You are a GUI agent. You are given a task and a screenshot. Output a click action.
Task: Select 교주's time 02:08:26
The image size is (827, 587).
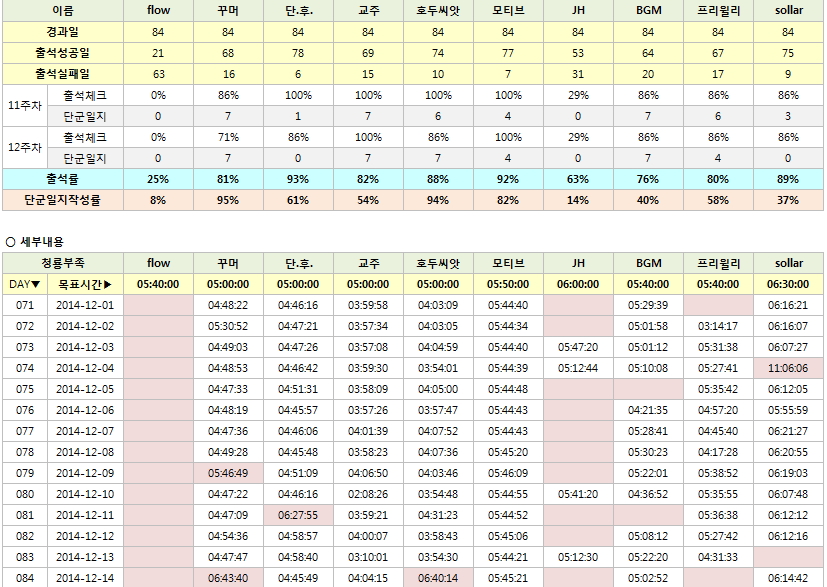click(x=368, y=494)
